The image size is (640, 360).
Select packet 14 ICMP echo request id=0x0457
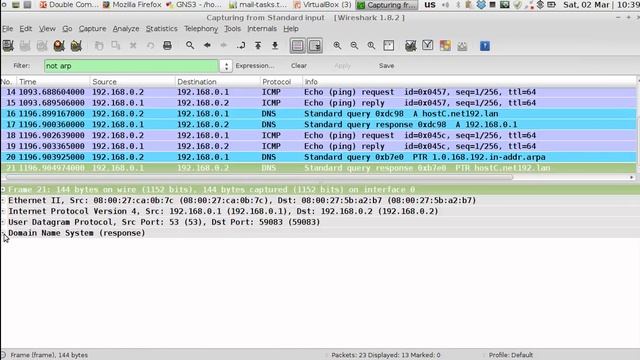318,92
